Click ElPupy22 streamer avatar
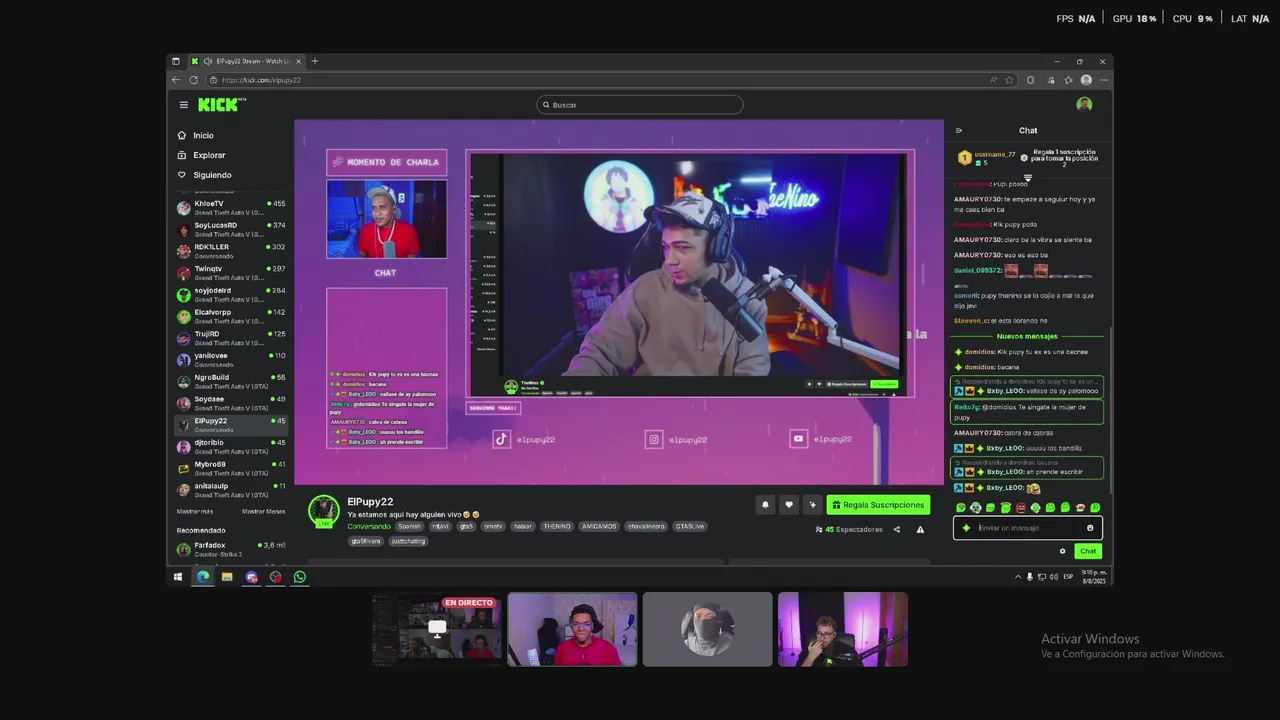This screenshot has width=1280, height=720. [x=324, y=510]
